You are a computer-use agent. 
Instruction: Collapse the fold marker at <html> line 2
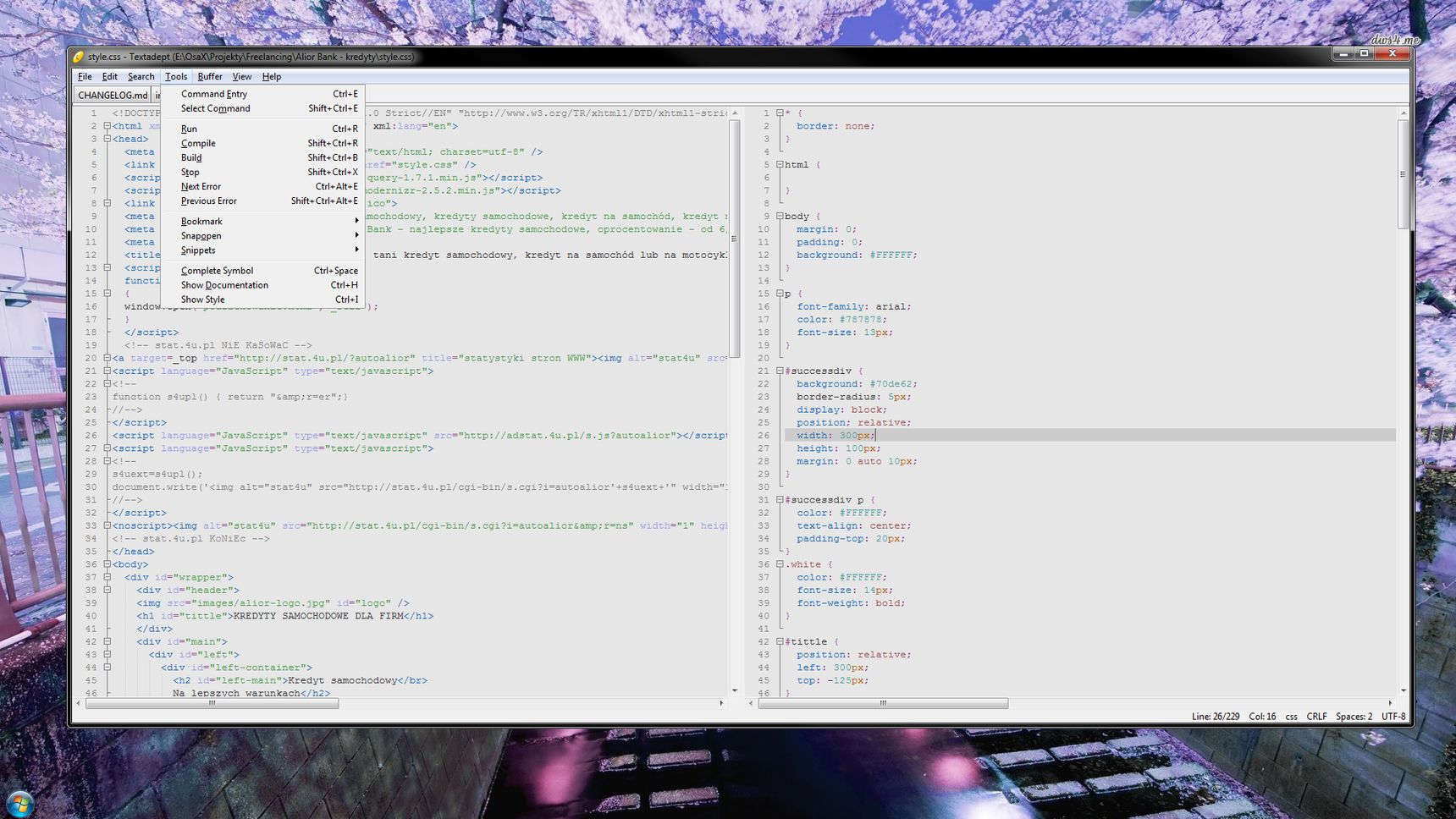[x=108, y=126]
